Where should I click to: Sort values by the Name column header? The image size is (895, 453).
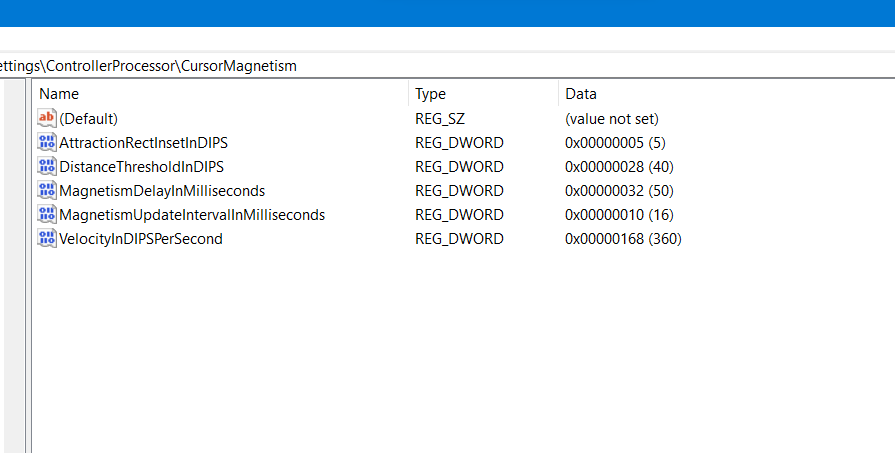point(220,94)
